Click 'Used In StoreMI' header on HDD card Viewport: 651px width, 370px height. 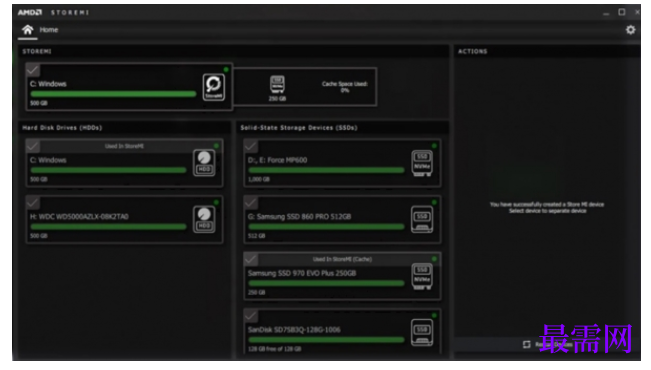(124, 146)
